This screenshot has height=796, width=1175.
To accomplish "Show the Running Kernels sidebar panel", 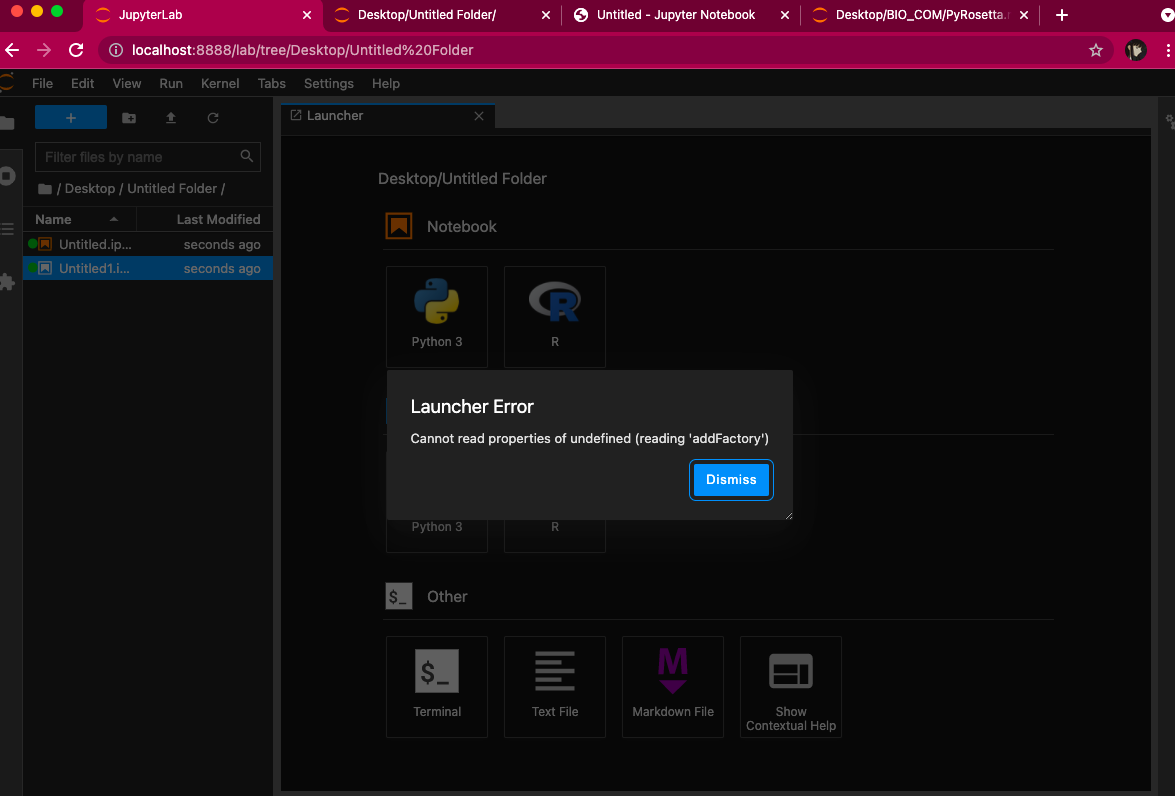I will 10,175.
